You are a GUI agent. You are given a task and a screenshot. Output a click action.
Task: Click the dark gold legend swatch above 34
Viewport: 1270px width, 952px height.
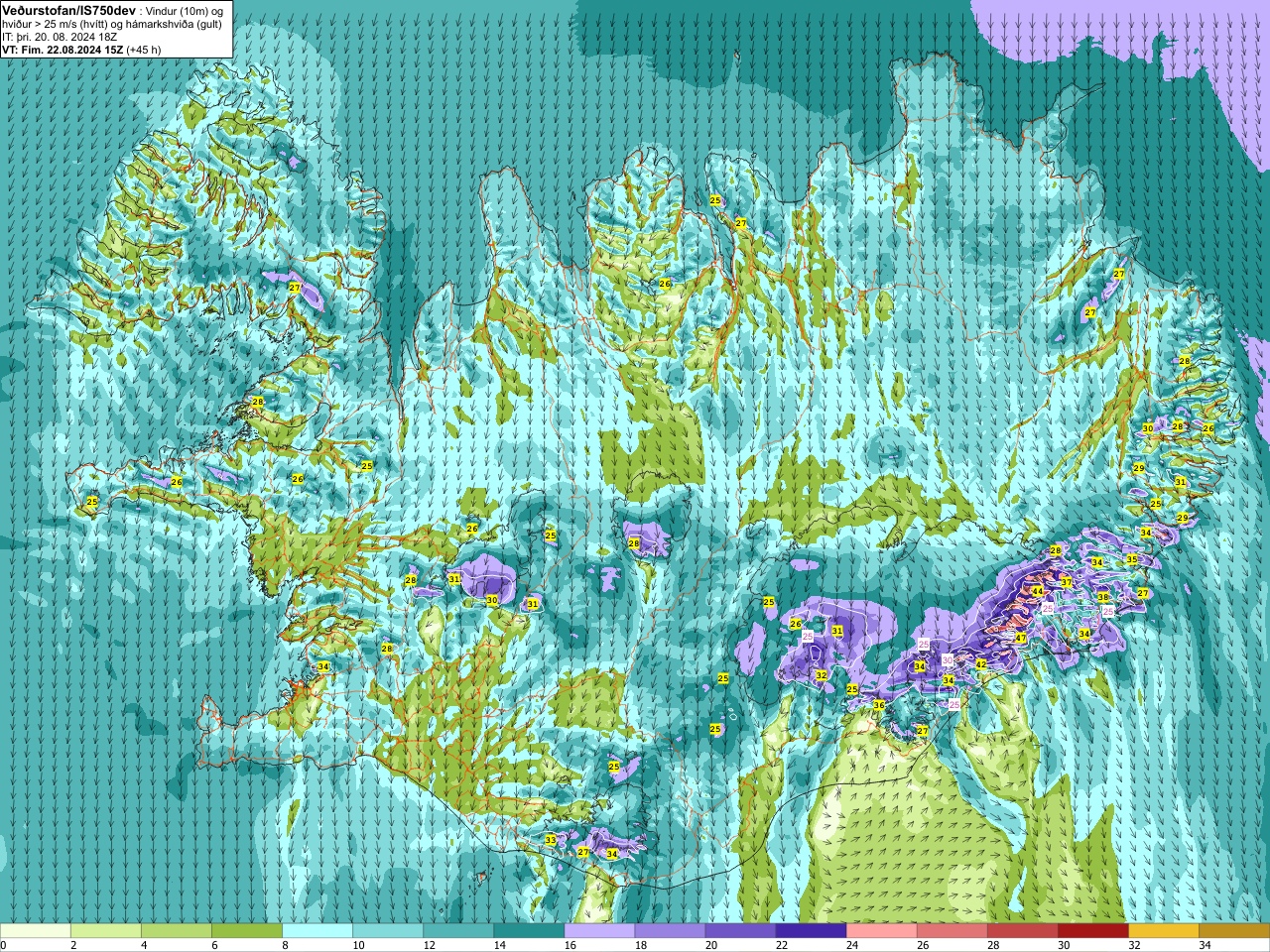1233,931
